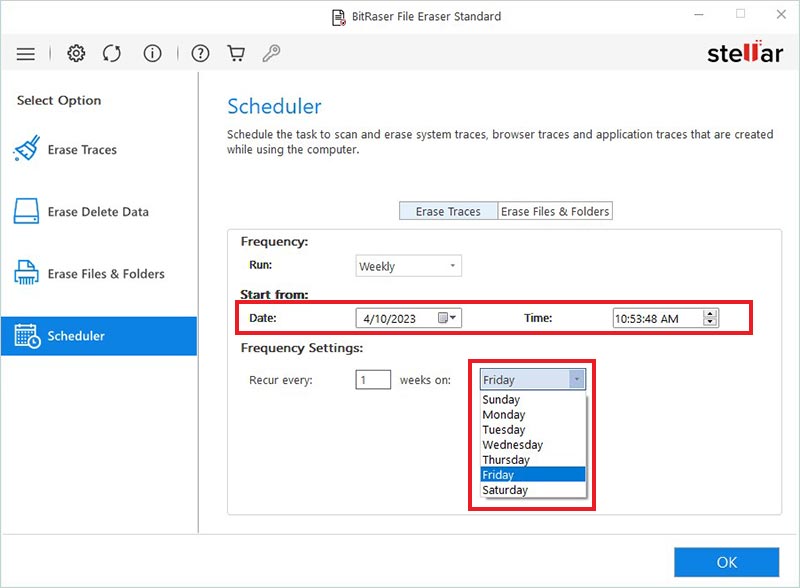
Task: Click the OK button
Action: coord(727,562)
